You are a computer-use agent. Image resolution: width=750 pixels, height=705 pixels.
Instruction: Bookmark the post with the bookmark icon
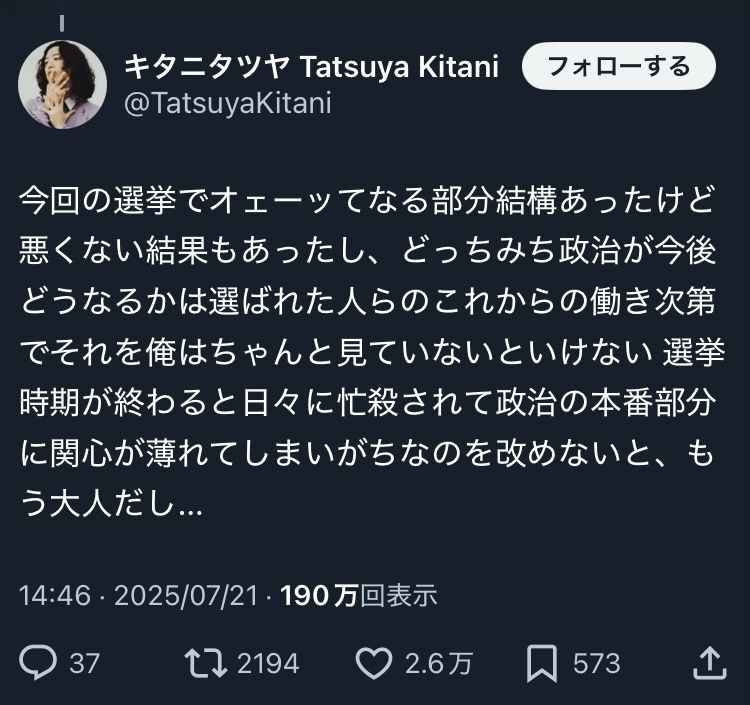pyautogui.click(x=541, y=663)
